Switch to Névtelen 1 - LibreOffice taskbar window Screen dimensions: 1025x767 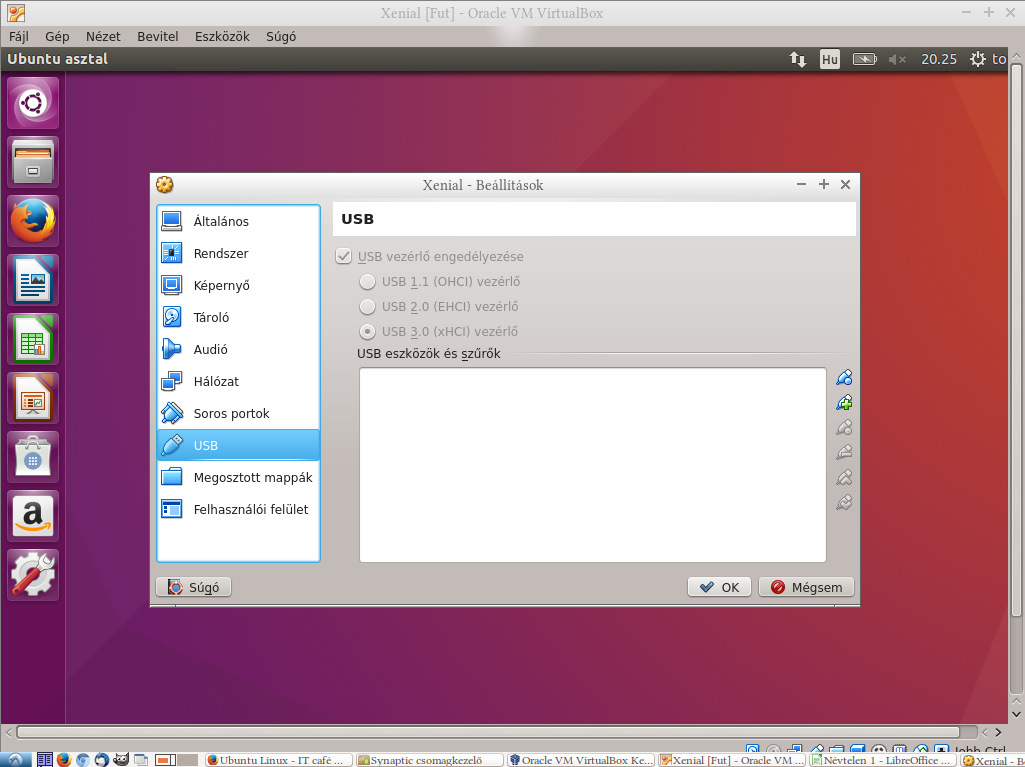click(x=882, y=760)
